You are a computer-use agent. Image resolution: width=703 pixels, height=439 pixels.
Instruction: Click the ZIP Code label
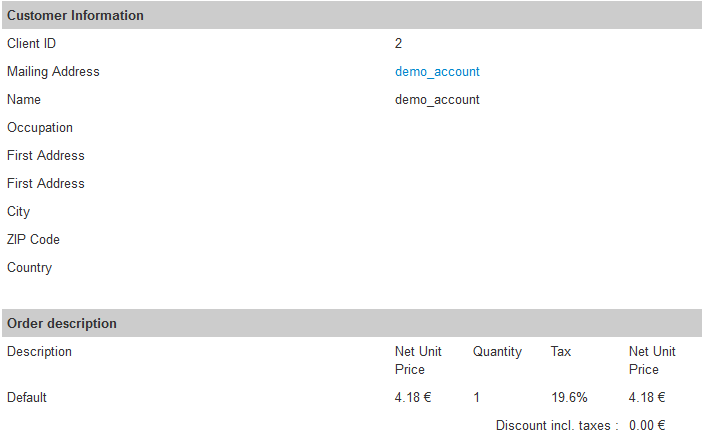point(33,239)
